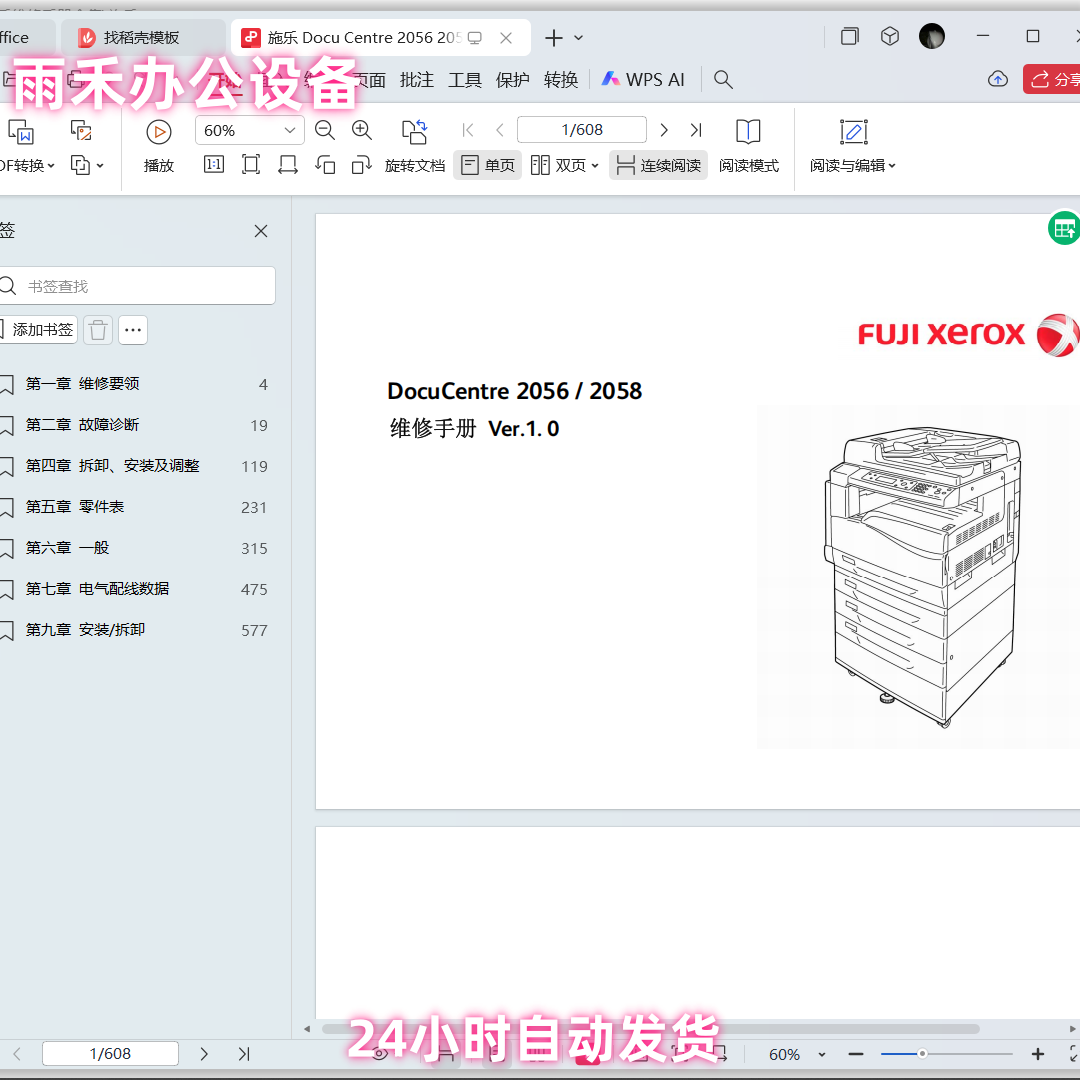Close the bookmark panel
This screenshot has height=1080, width=1080.
click(x=261, y=231)
